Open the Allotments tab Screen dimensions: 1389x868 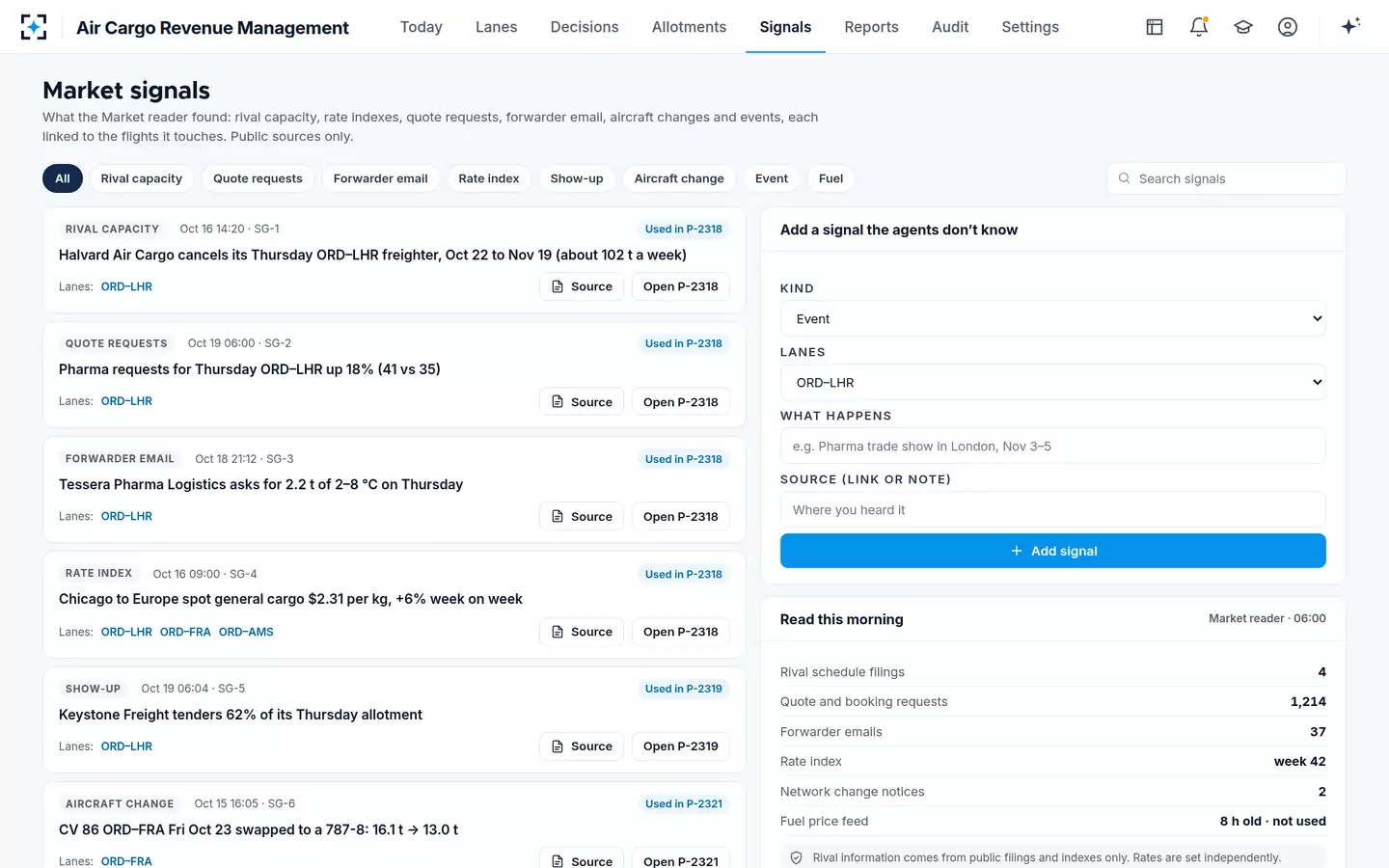(690, 27)
